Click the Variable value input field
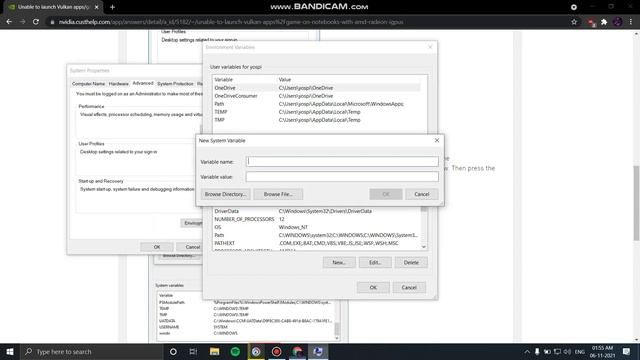Viewport: 640px width, 360px height. click(342, 177)
